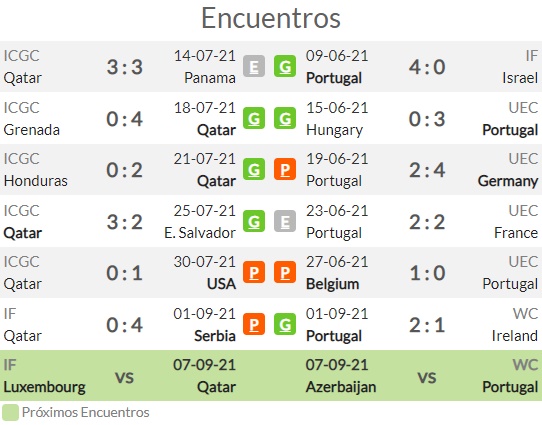Screen dimensions: 542x425
Task: Click the Serbia team name
Action: [x=215, y=336]
